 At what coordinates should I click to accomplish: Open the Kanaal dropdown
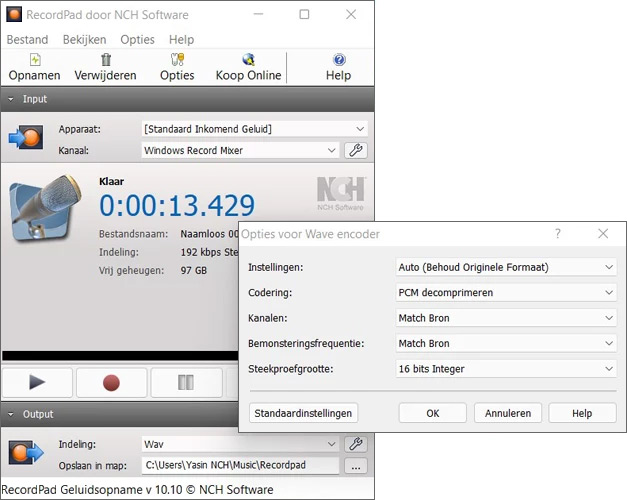point(240,150)
